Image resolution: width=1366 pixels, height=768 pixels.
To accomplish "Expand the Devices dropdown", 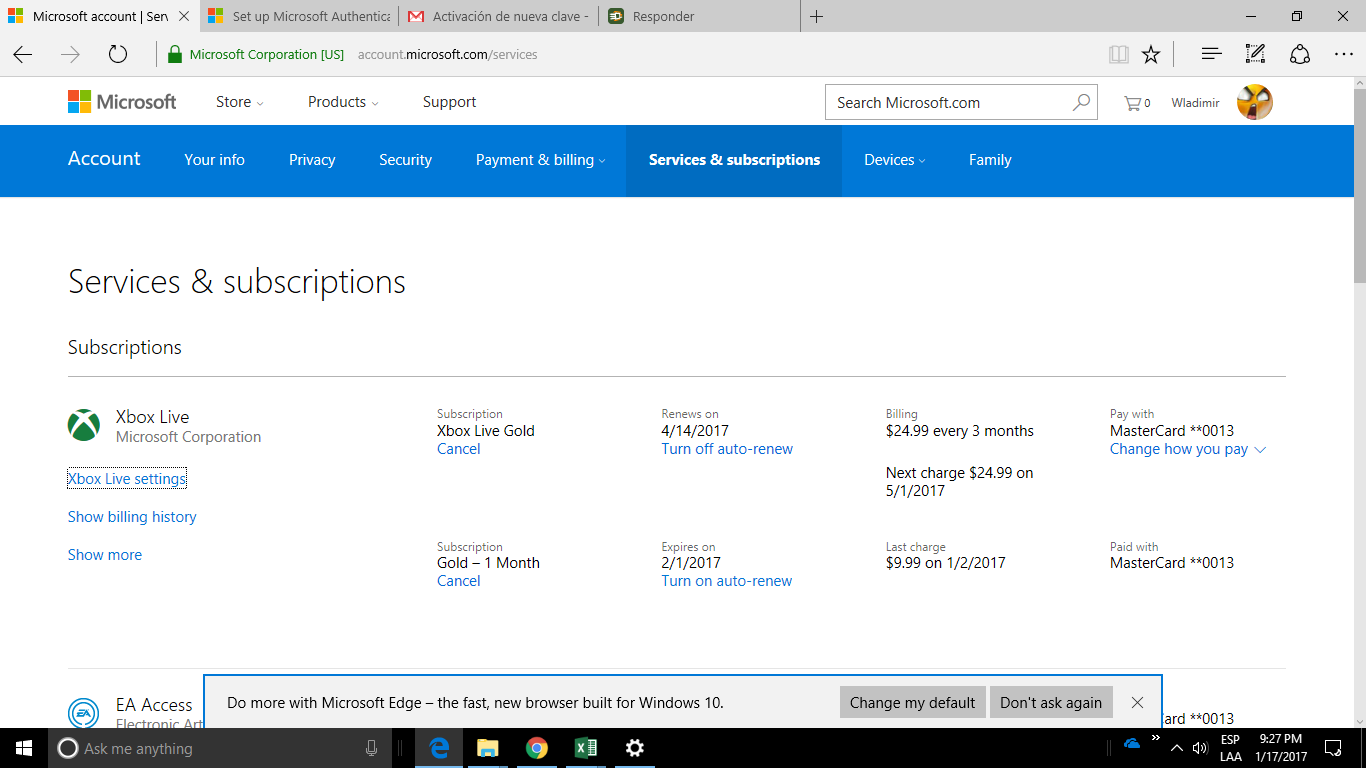I will (x=895, y=160).
